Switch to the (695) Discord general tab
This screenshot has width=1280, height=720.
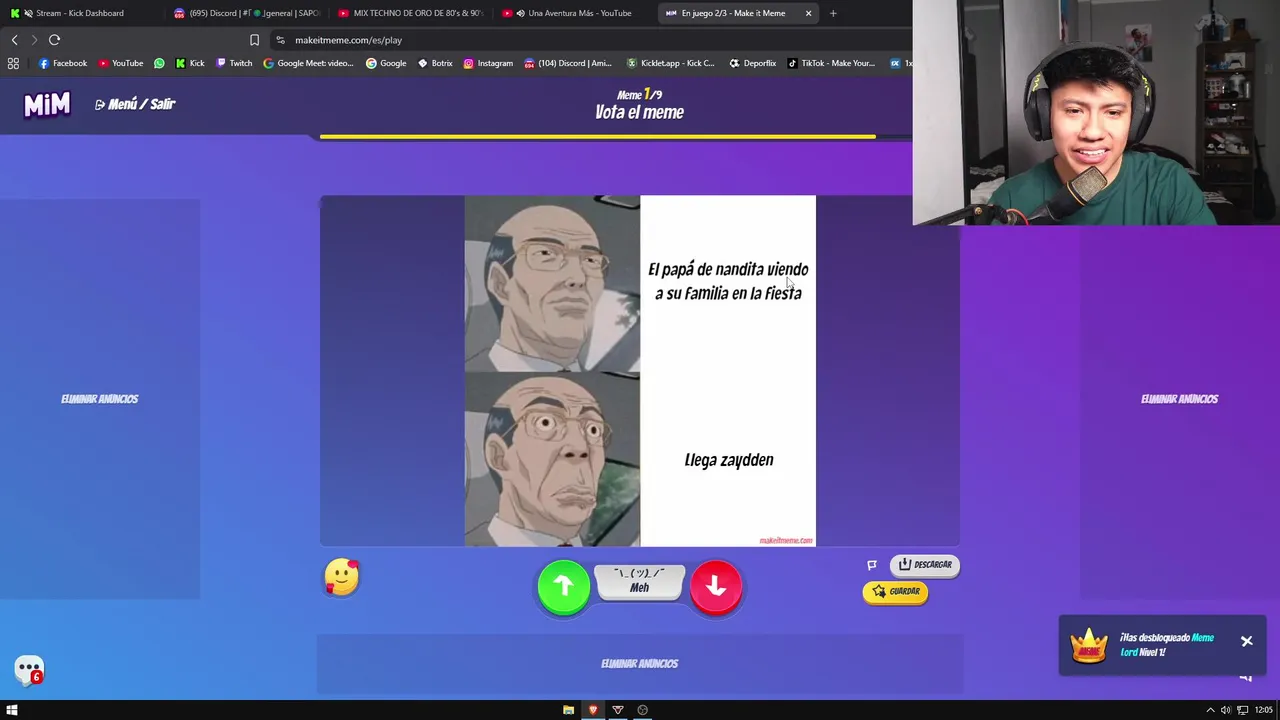pos(246,13)
